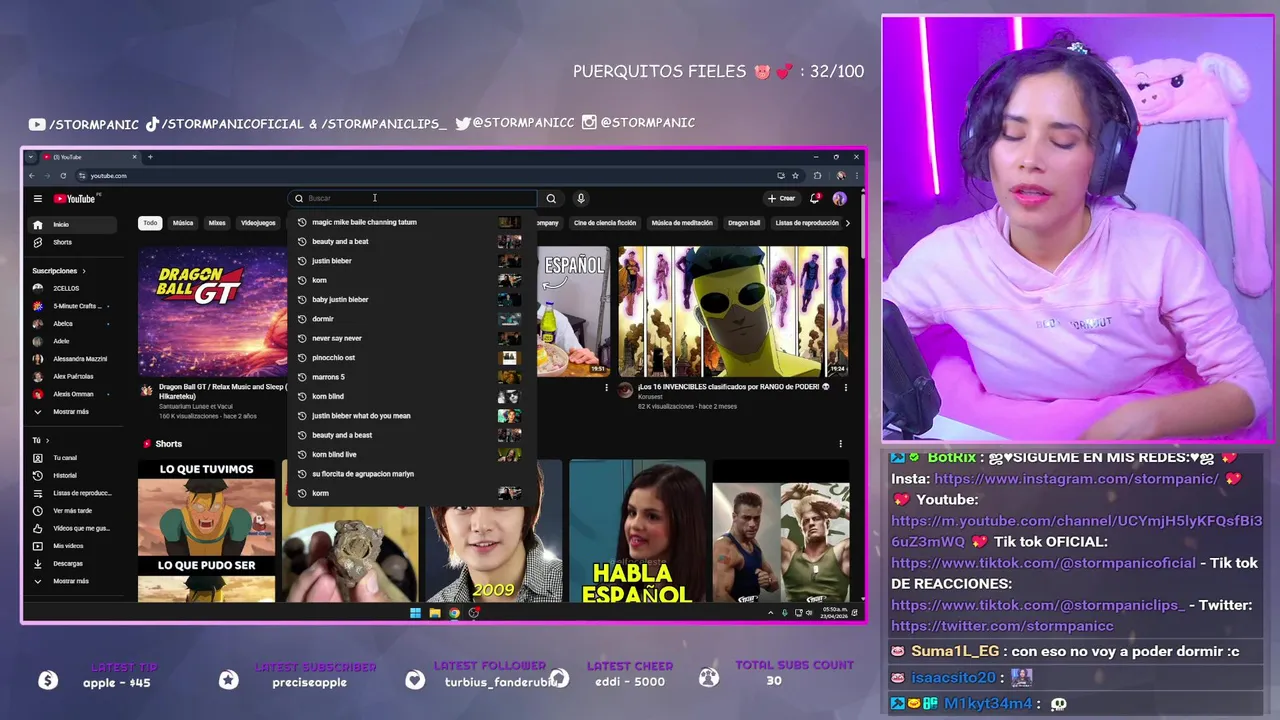This screenshot has height=720, width=1280.
Task: Choose suggestion "never say never"
Action: pyautogui.click(x=410, y=338)
